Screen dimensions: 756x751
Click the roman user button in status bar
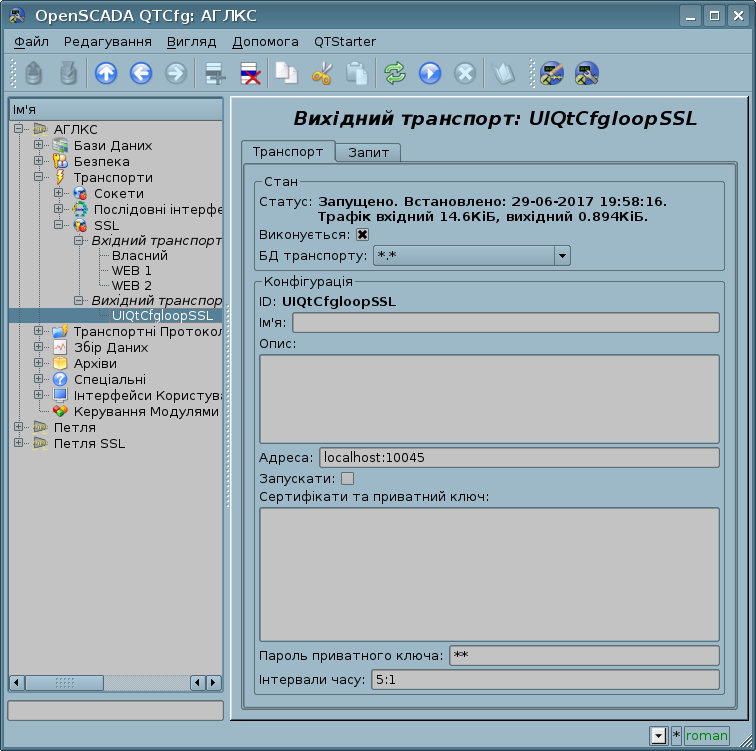click(706, 735)
